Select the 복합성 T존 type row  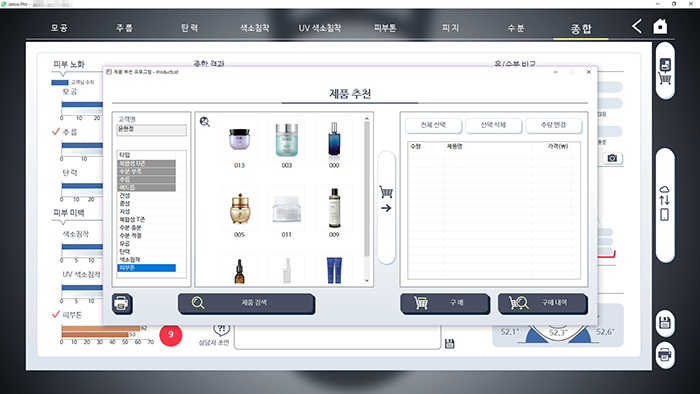[146, 220]
